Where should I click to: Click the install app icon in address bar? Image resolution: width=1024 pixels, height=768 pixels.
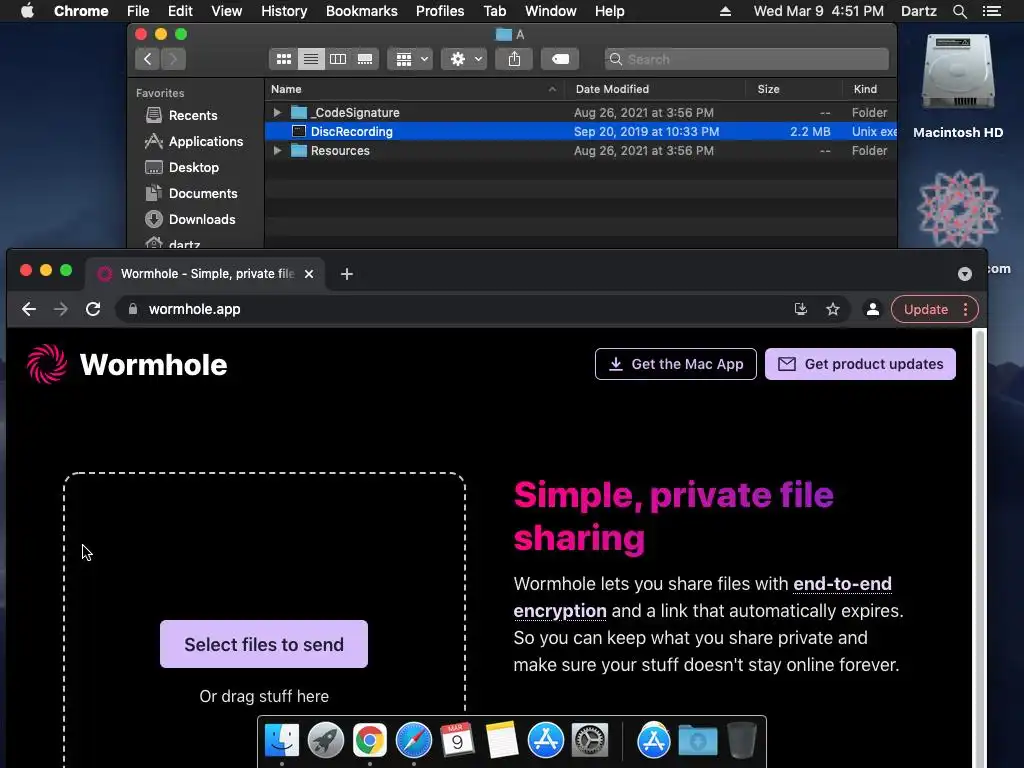click(801, 310)
